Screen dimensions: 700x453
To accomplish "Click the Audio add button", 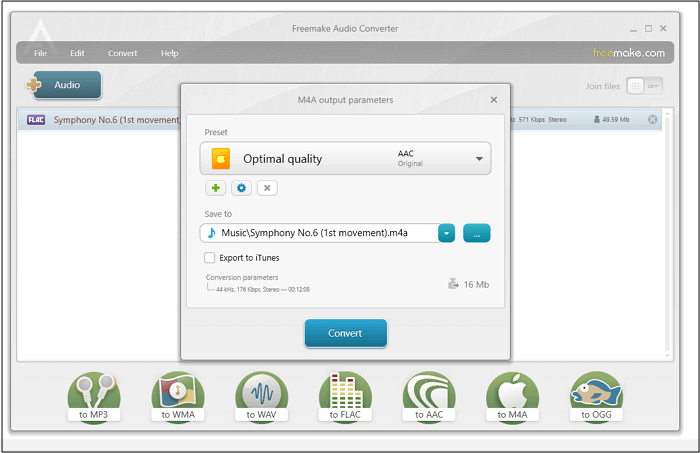I will (x=65, y=86).
